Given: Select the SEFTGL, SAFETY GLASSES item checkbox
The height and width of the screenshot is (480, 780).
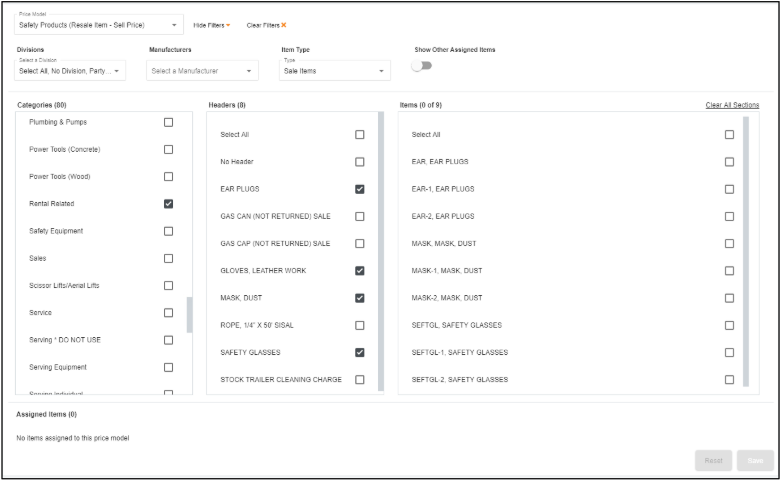Looking at the screenshot, I should [x=729, y=325].
